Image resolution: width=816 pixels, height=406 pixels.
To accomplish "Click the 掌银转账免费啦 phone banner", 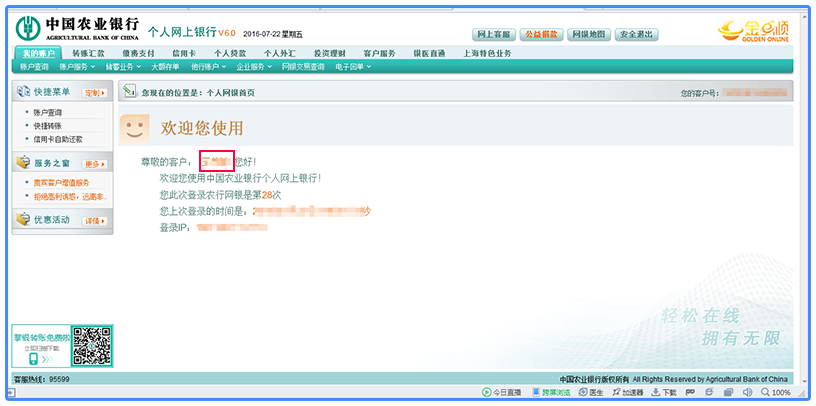I will point(42,346).
